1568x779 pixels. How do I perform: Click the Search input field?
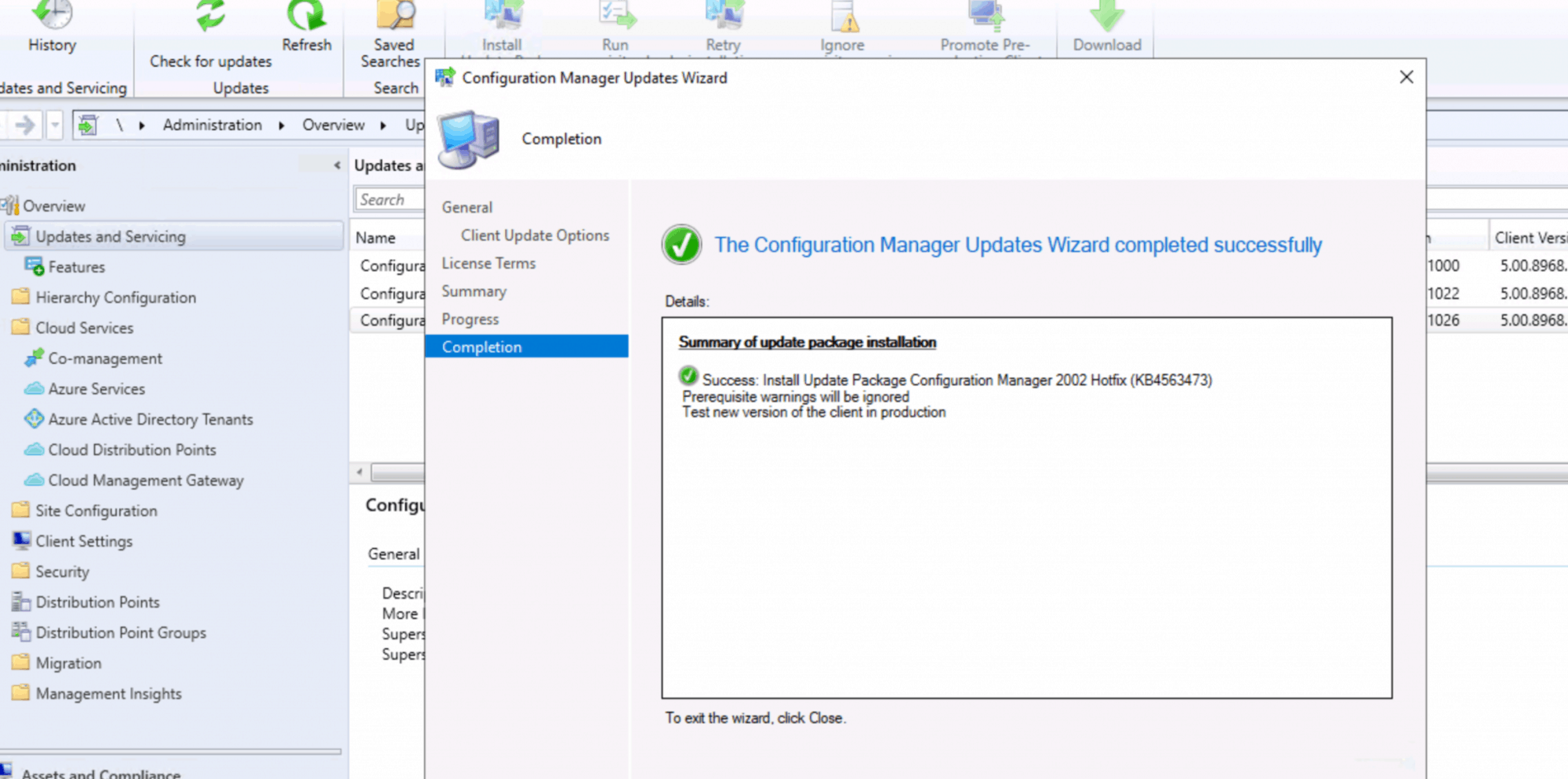coord(390,199)
